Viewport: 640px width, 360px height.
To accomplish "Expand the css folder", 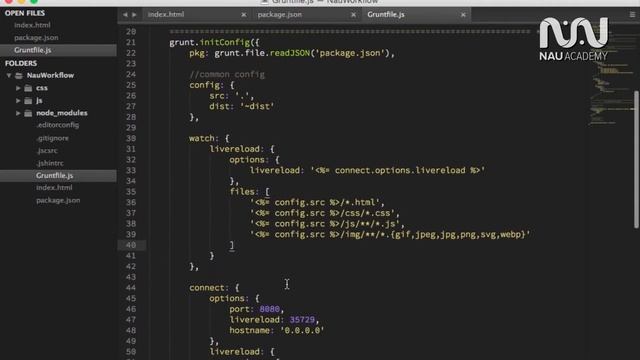I will point(18,88).
